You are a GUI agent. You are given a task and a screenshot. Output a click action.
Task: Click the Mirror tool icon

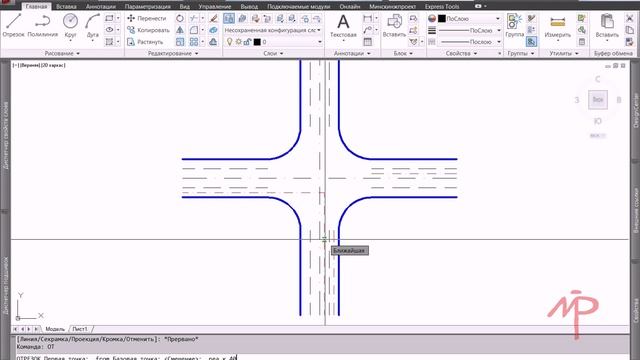coord(180,30)
